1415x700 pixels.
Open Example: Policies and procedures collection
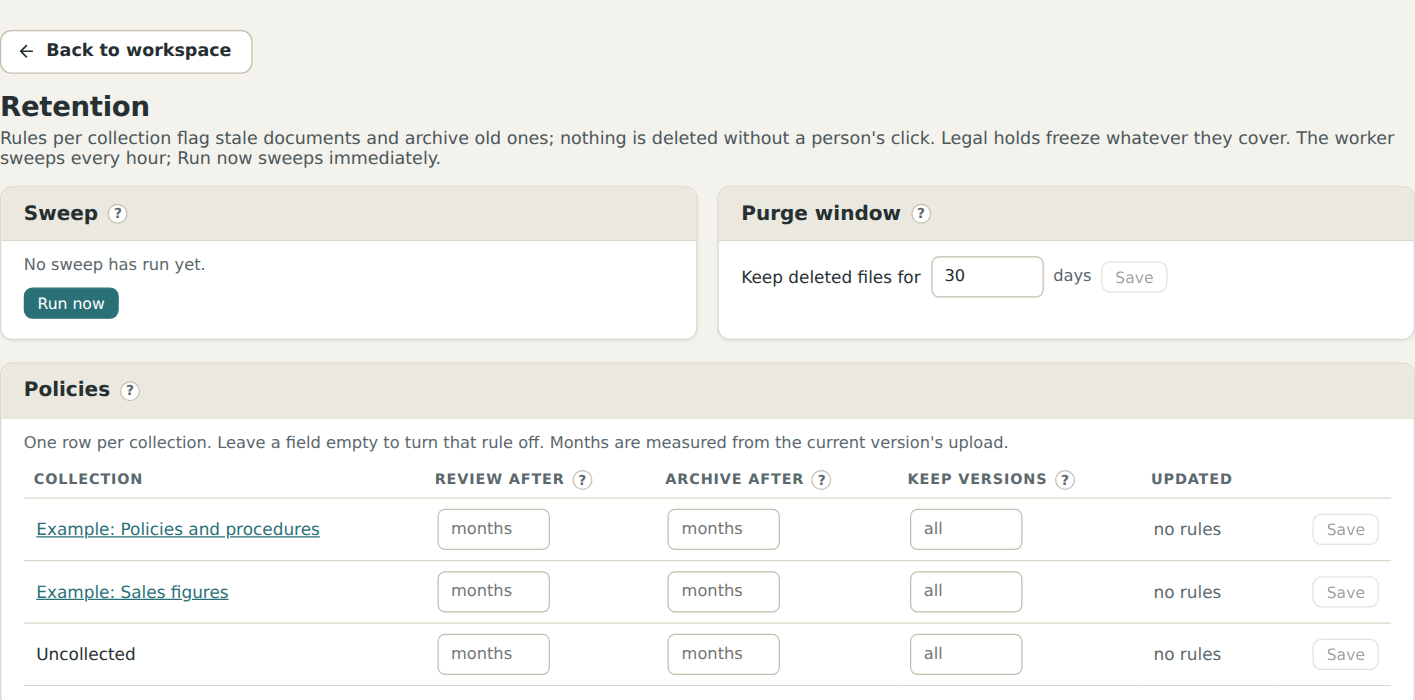178,529
